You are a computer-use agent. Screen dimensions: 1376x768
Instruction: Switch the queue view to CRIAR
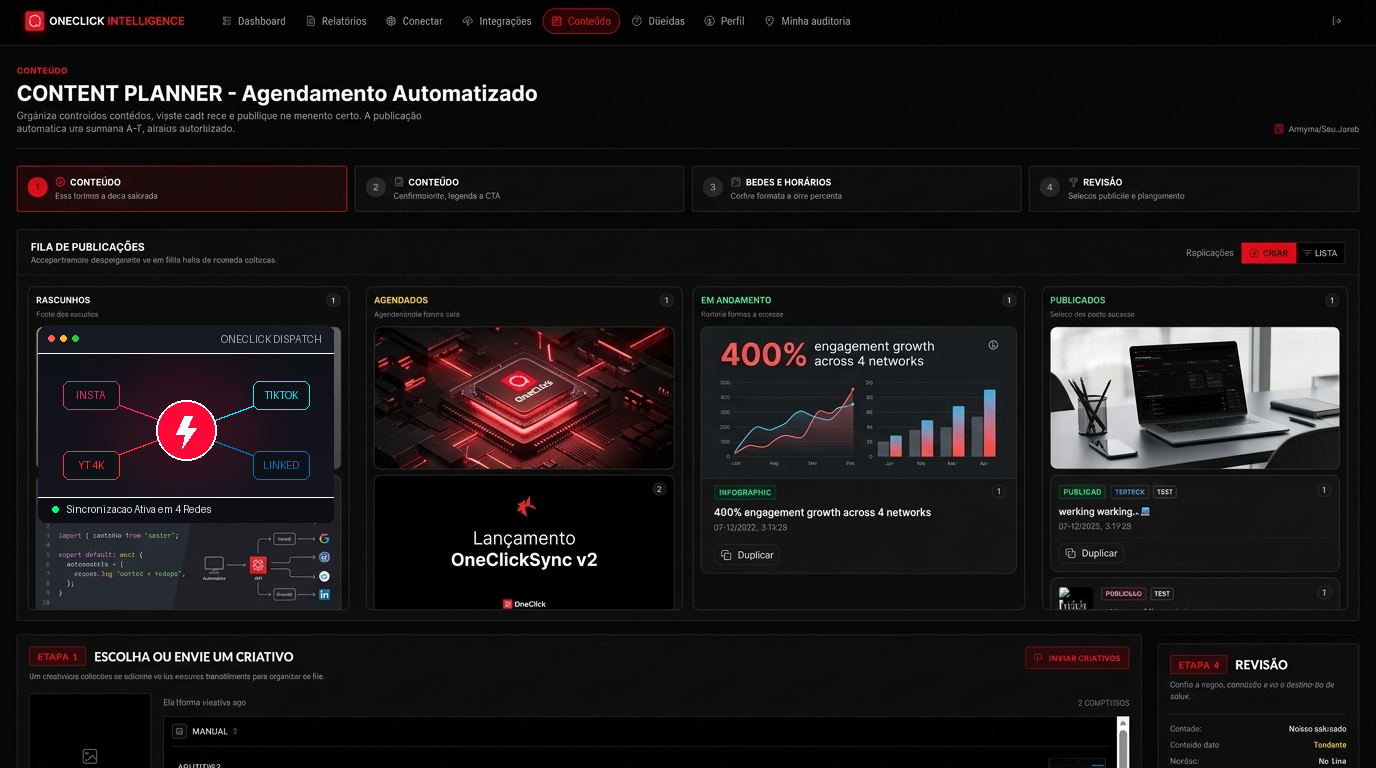[x=1268, y=253]
